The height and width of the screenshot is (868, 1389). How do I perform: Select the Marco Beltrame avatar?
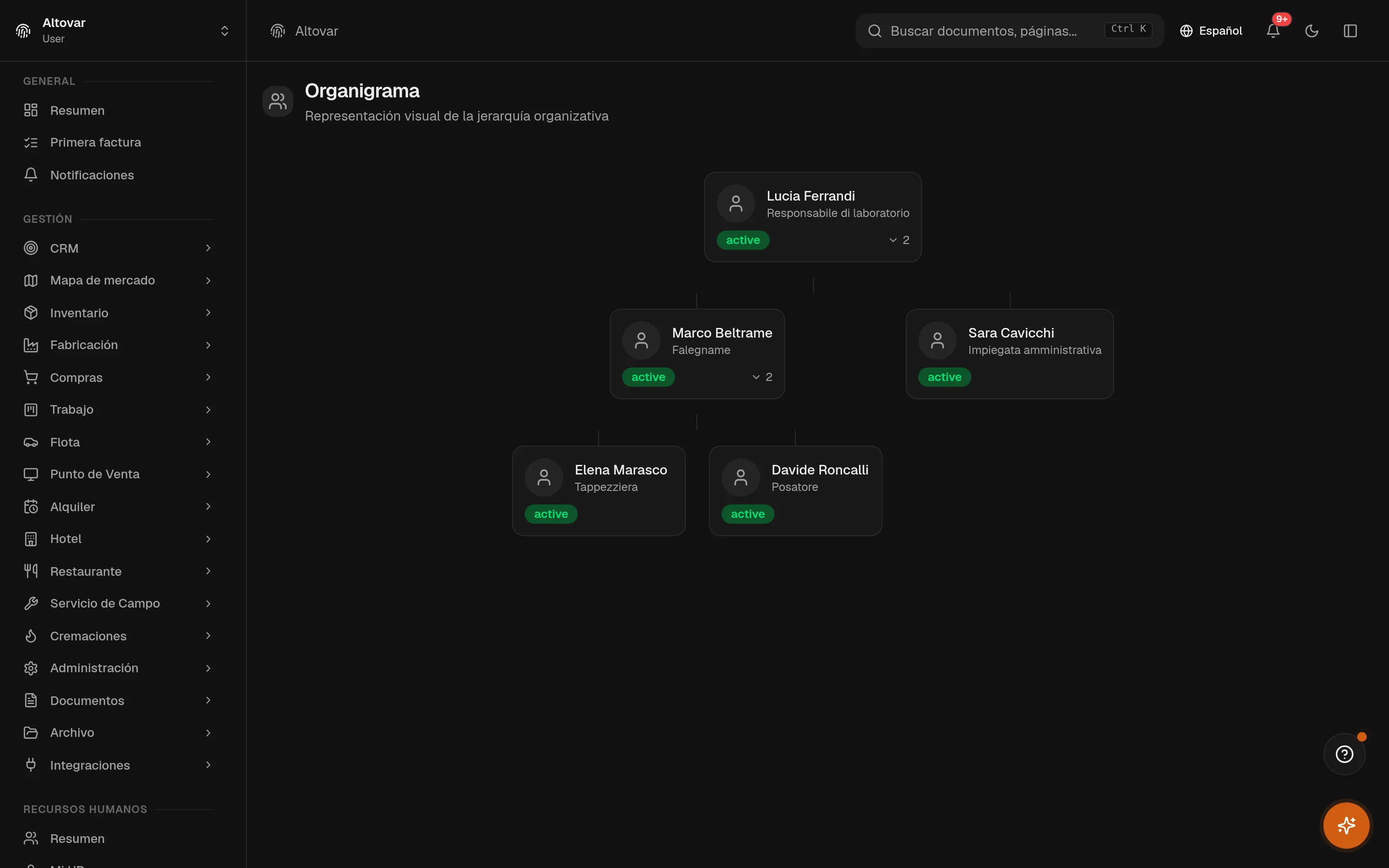(641, 340)
